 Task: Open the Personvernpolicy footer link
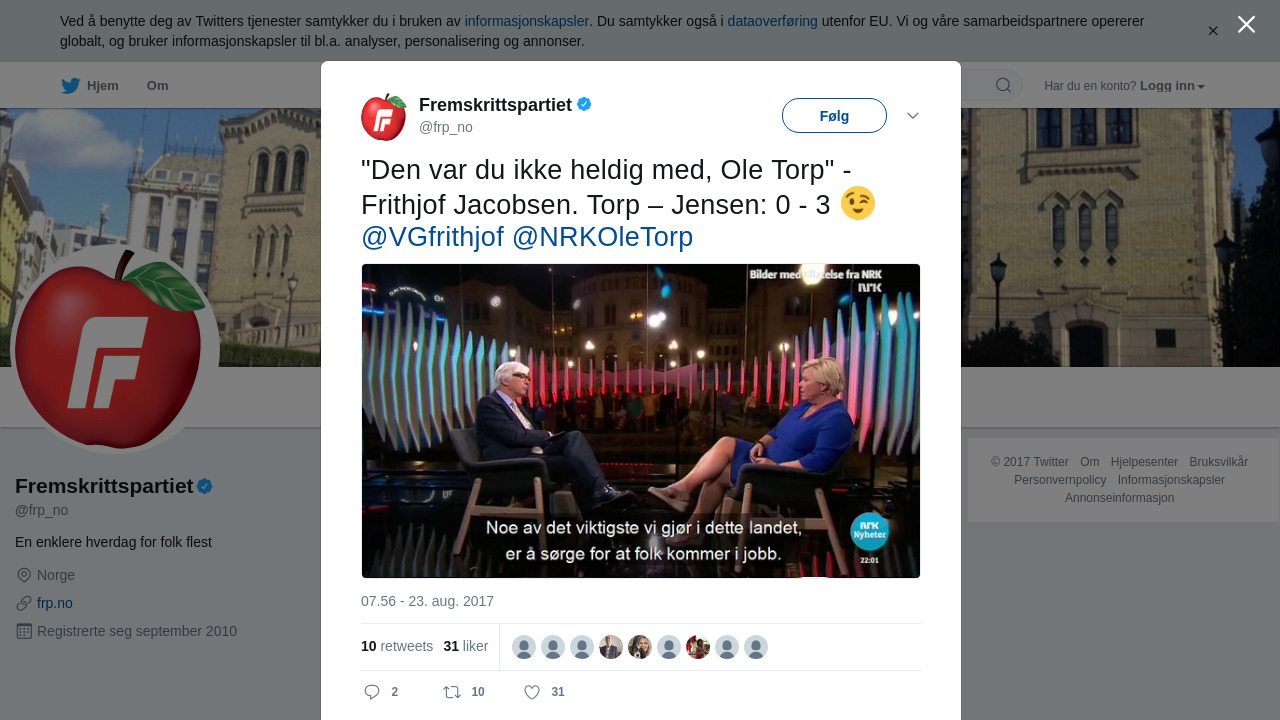point(1060,480)
